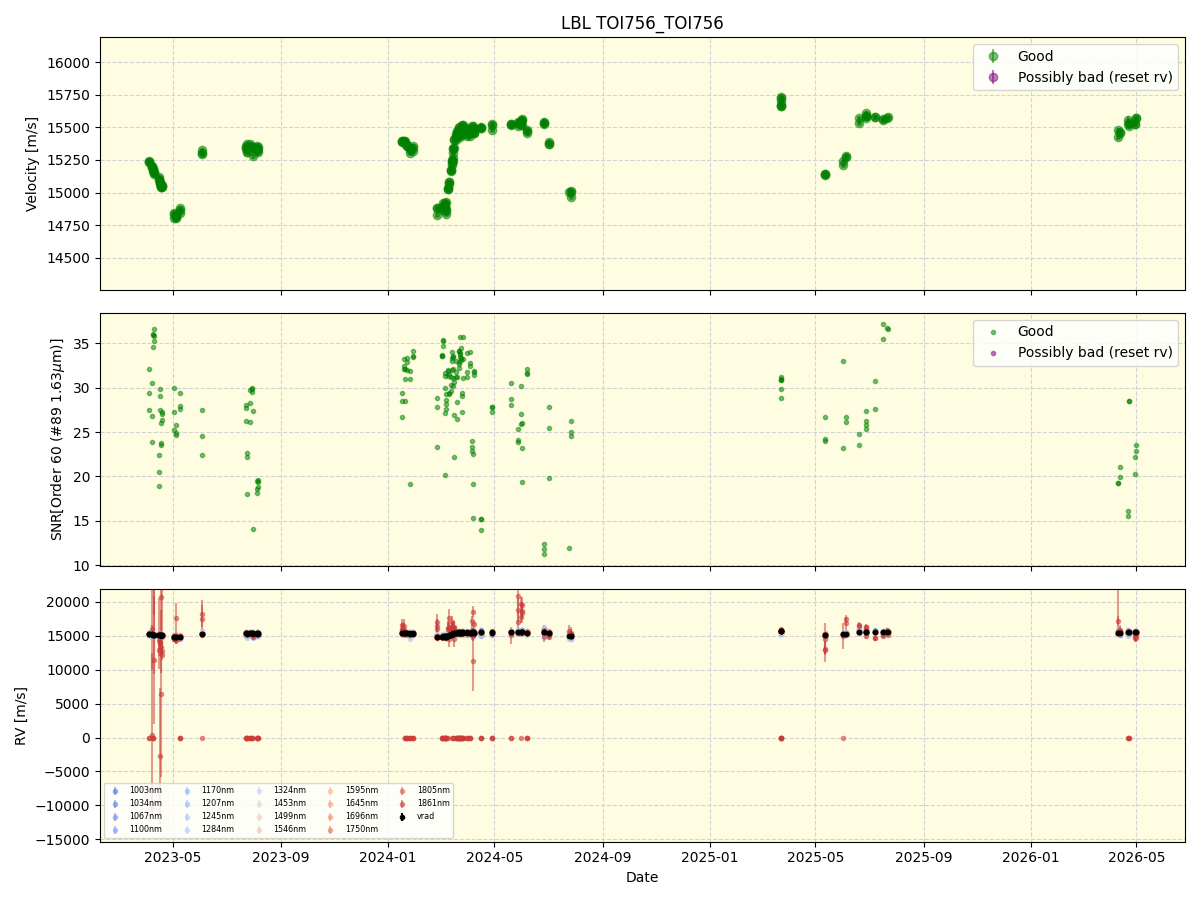Viewport: 1200px width, 900px height.
Task: Click the 15750 velocity tick label
Action: click(70, 96)
